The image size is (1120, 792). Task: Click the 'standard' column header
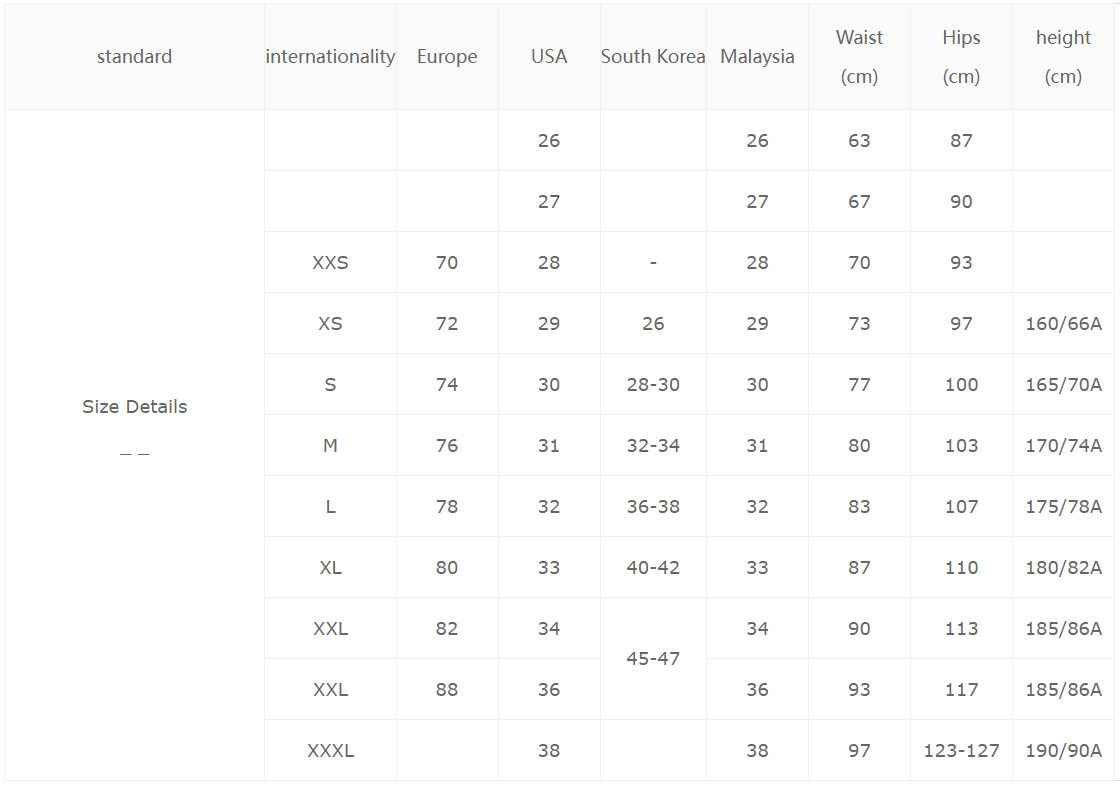(134, 57)
